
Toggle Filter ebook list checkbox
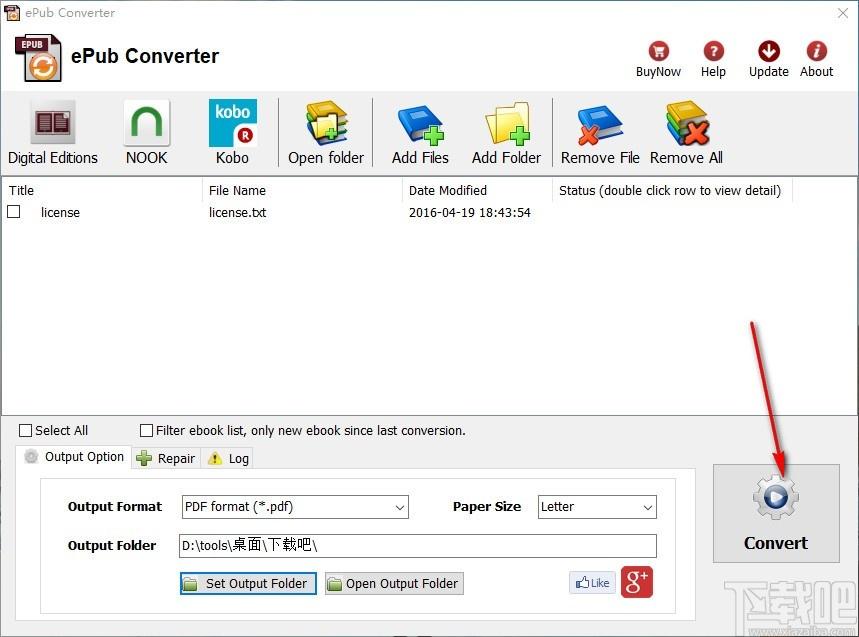click(x=146, y=431)
